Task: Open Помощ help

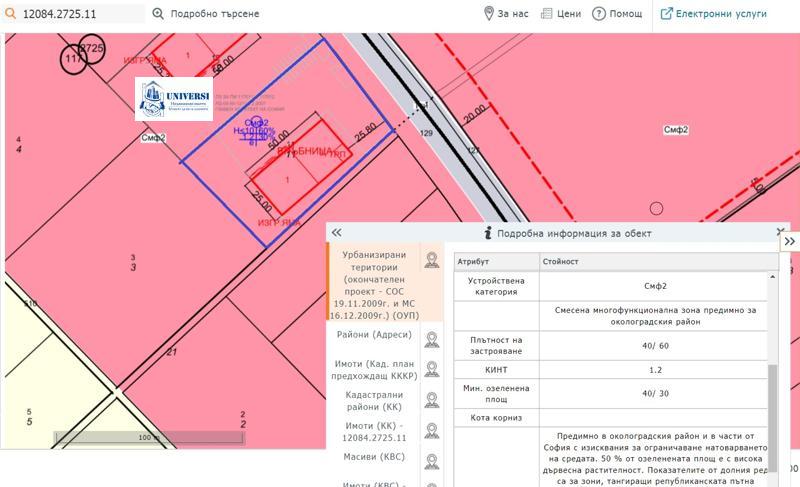Action: (617, 14)
